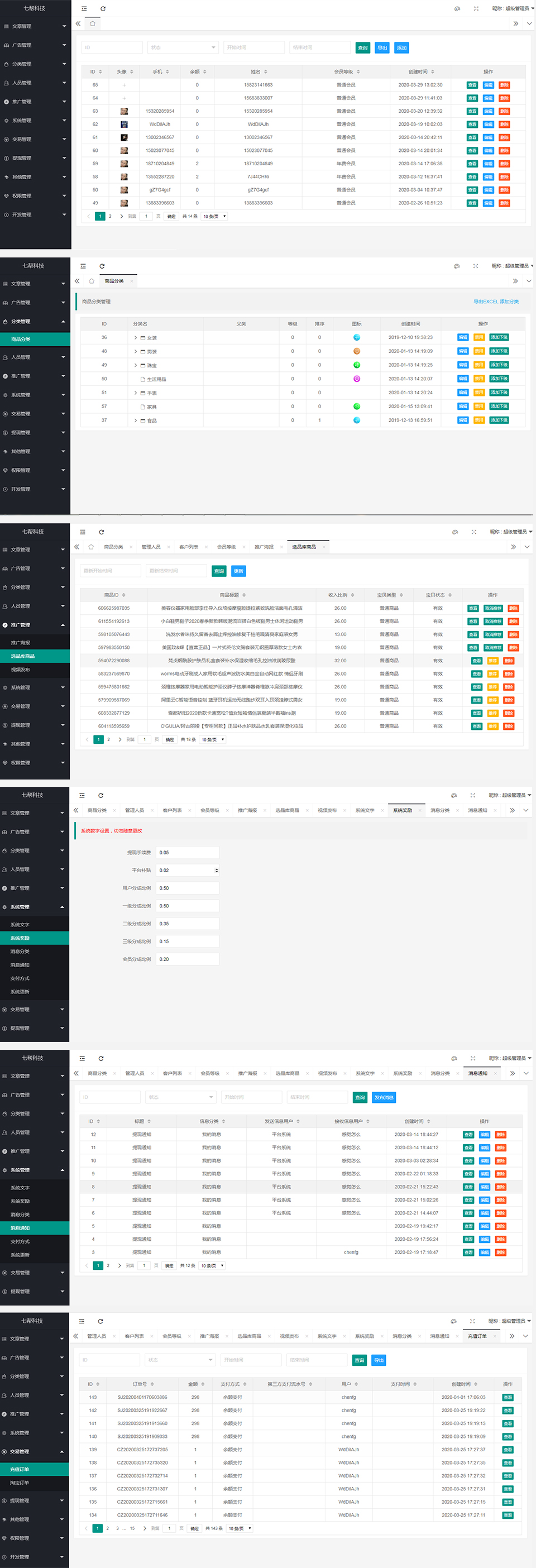Click the plus avatar placeholder for member 65
Viewport: 536px width, 1568px height.
tap(124, 85)
